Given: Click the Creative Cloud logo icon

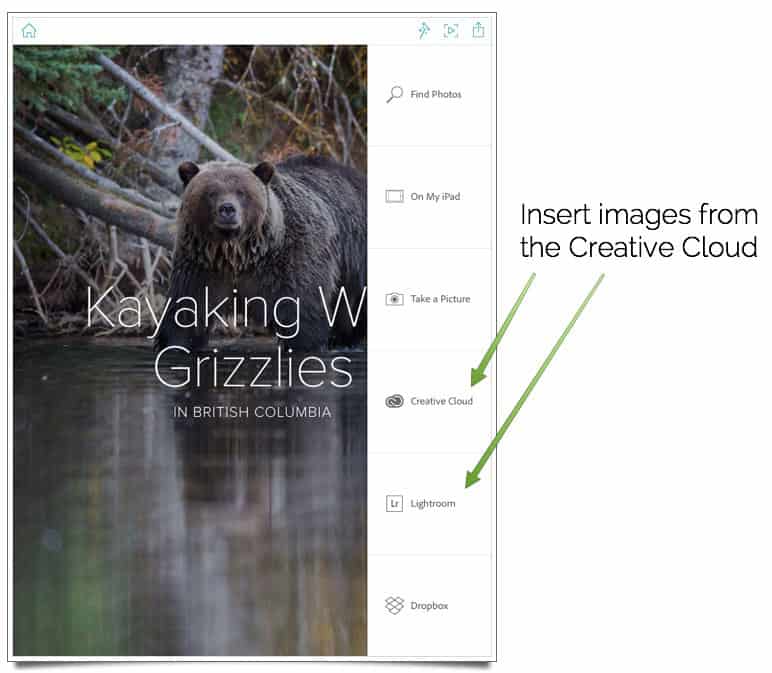Looking at the screenshot, I should point(394,401).
